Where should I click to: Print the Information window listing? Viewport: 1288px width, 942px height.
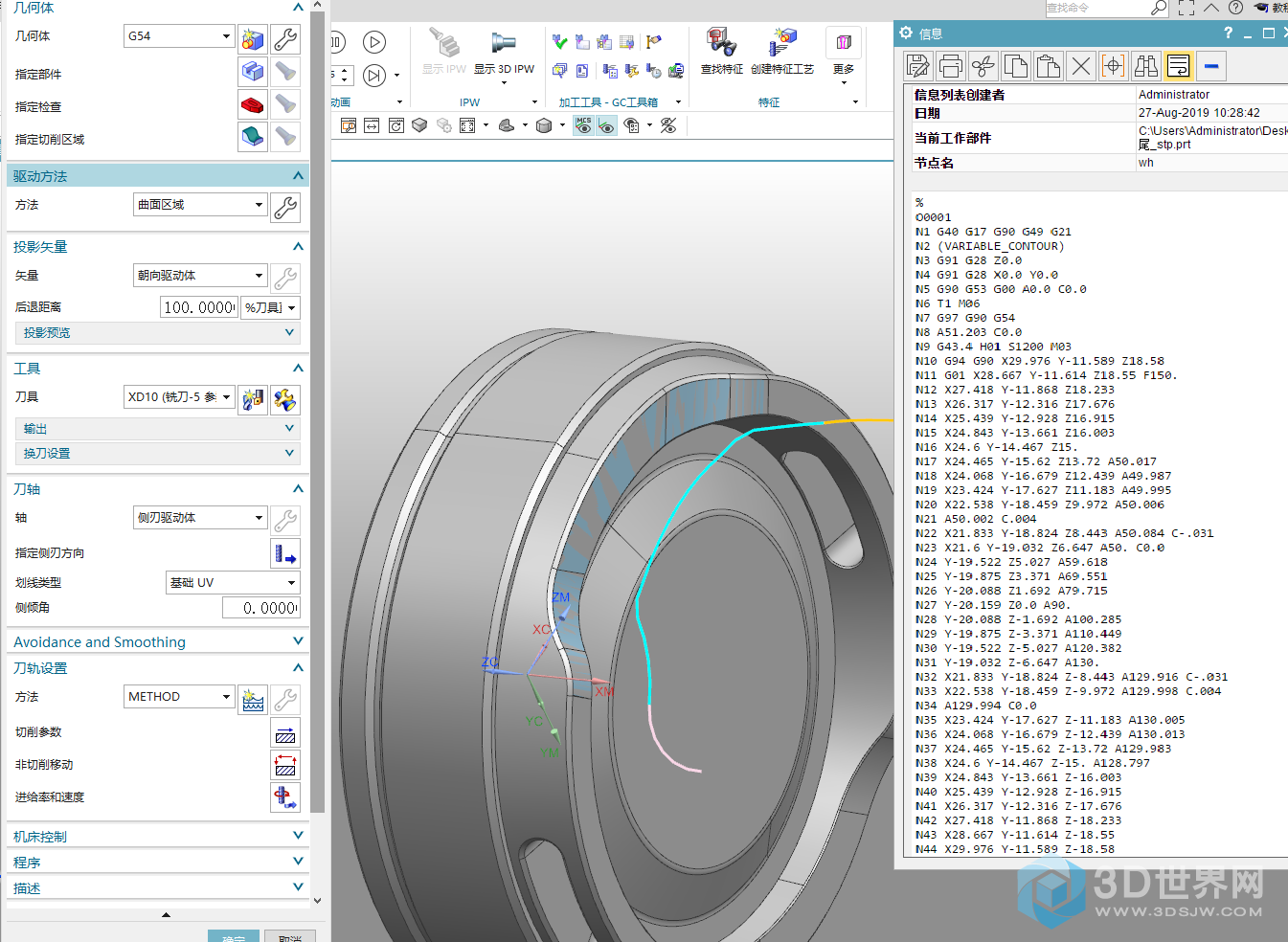[x=950, y=66]
